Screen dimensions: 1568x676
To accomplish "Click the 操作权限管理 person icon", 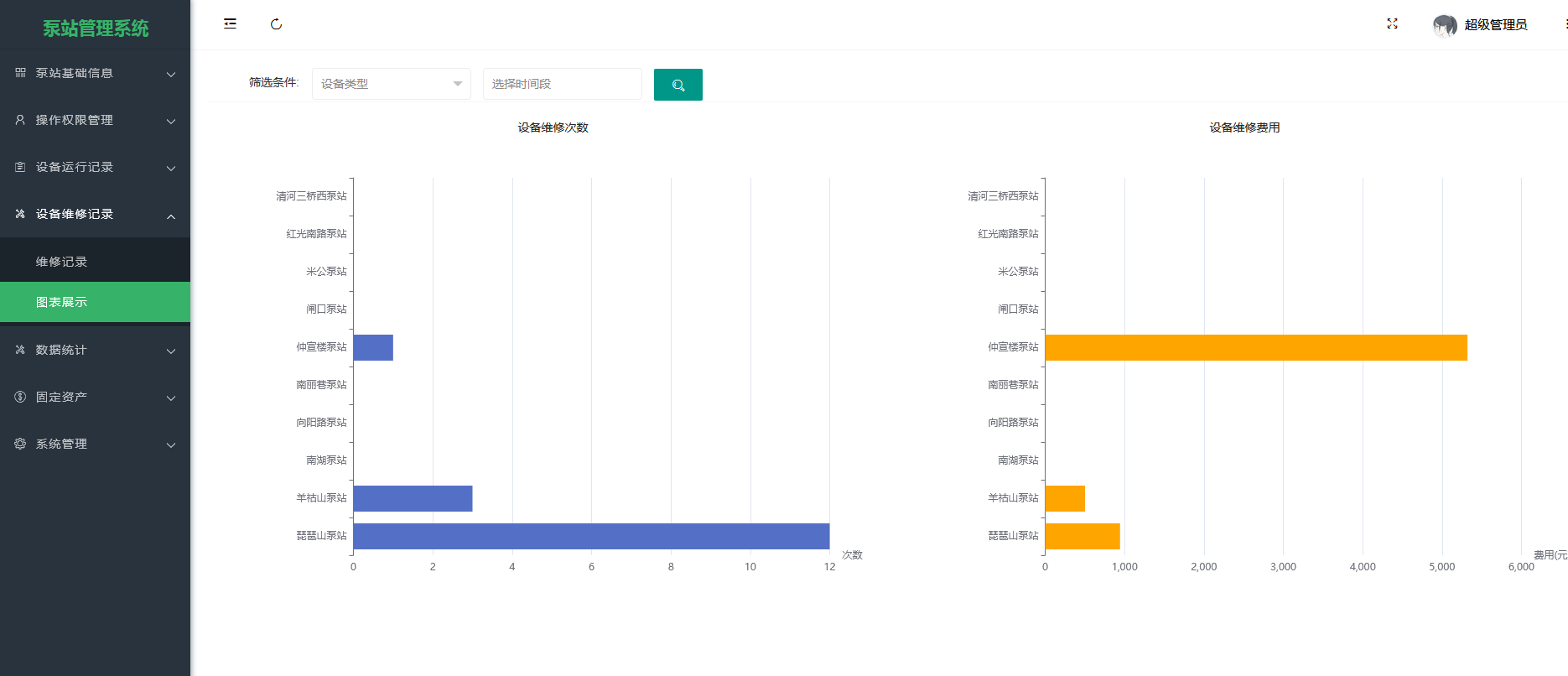I will (20, 120).
